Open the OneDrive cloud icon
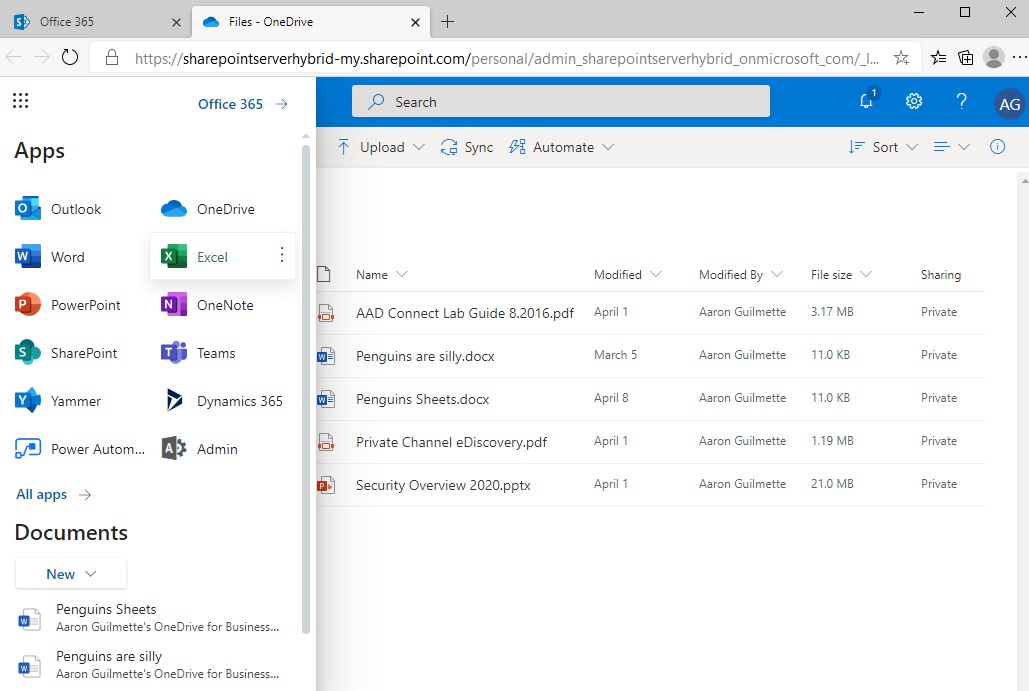 [174, 209]
